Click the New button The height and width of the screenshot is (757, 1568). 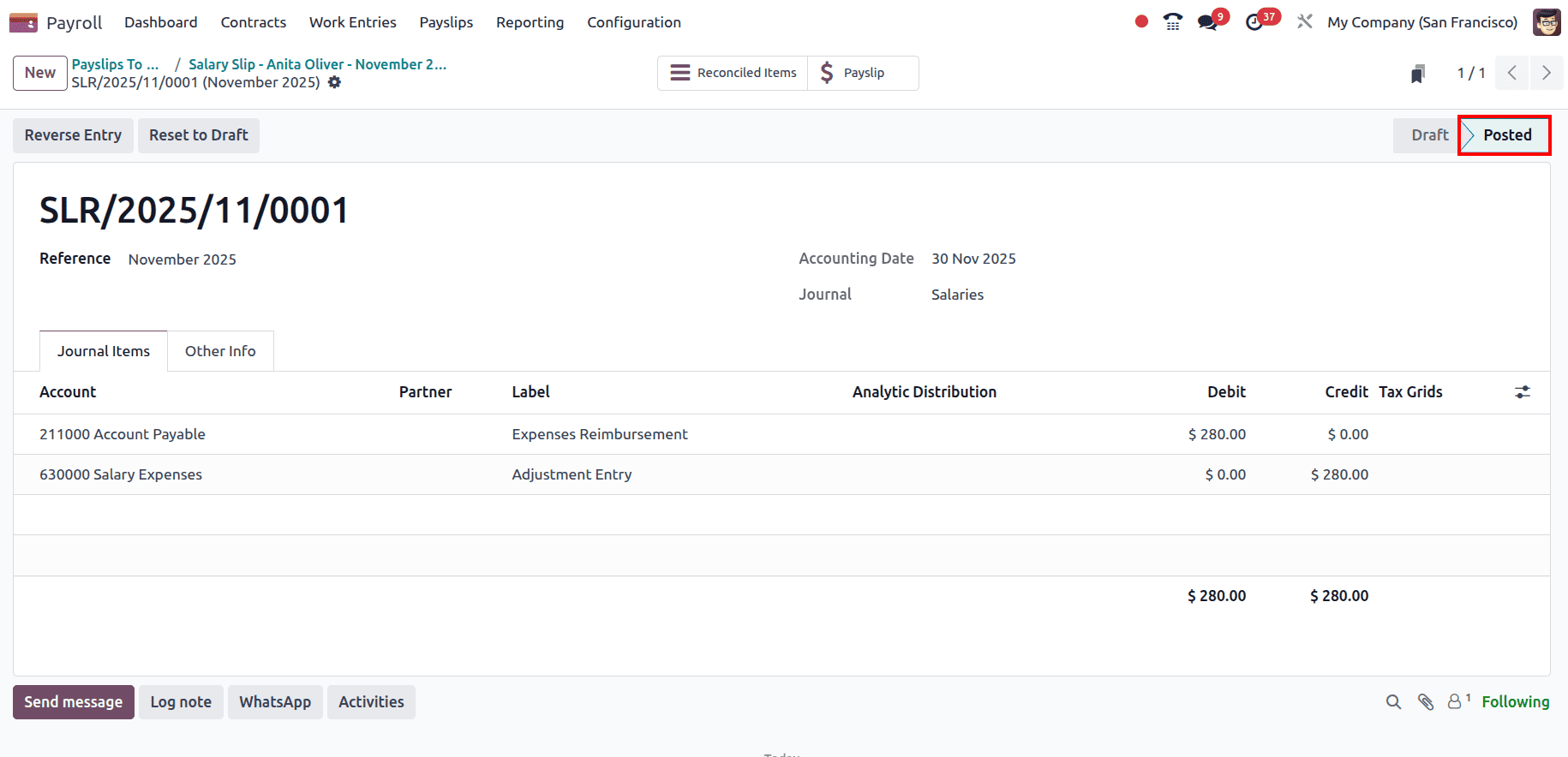point(40,73)
